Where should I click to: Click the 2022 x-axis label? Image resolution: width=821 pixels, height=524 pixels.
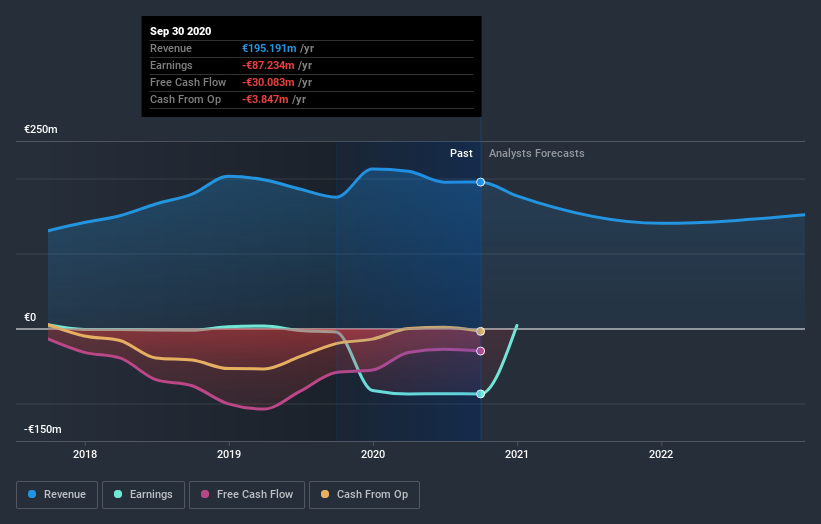(661, 454)
